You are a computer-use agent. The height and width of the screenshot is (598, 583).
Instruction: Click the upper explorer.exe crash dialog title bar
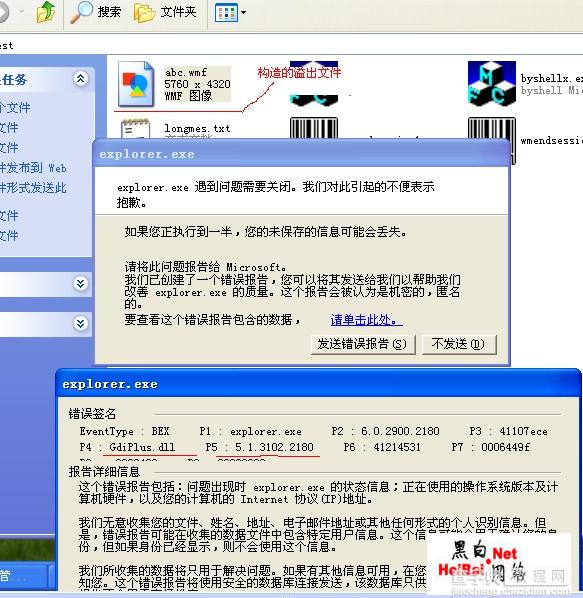tap(301, 154)
